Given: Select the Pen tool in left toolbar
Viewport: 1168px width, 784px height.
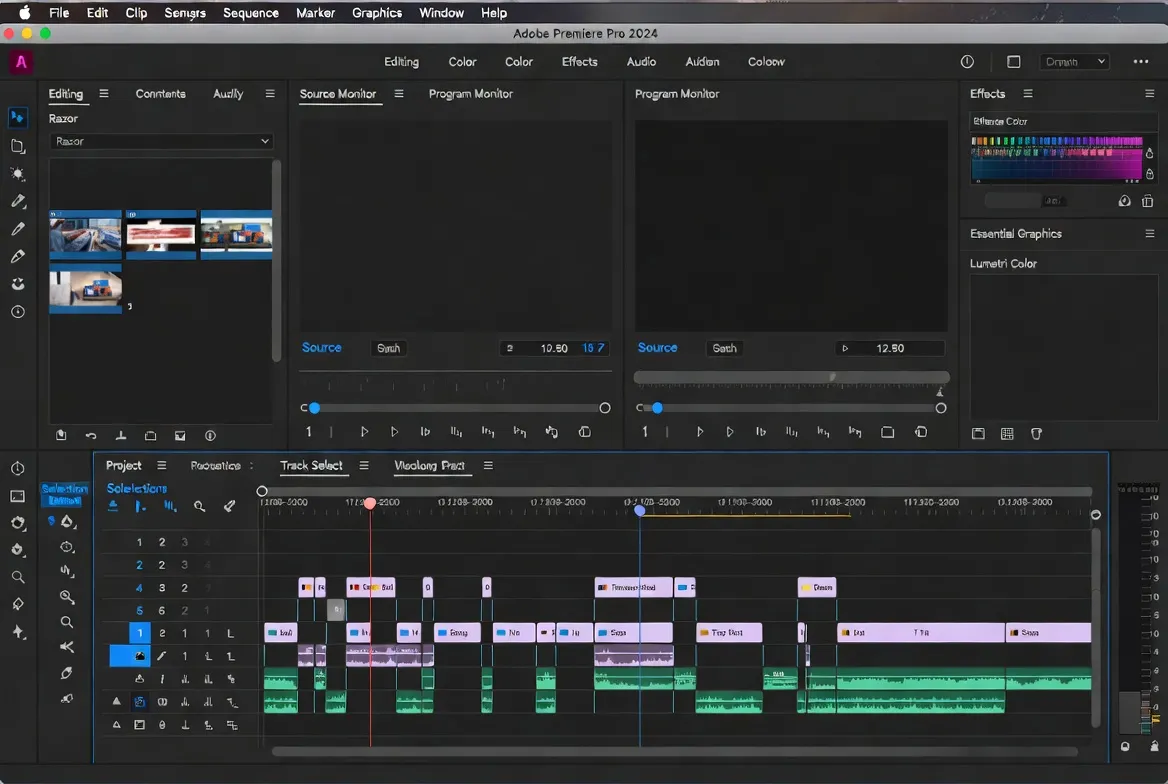Looking at the screenshot, I should [18, 201].
